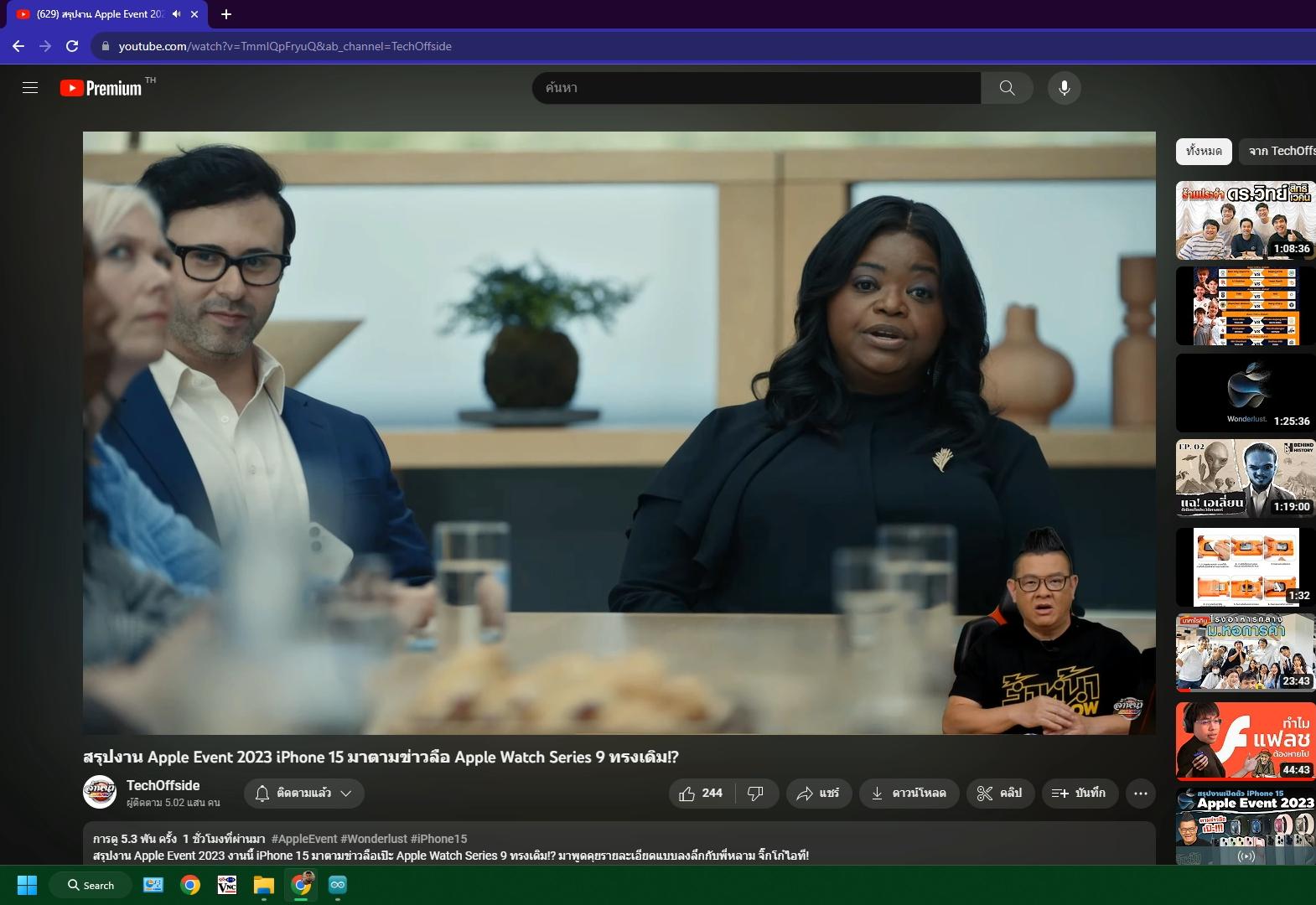The height and width of the screenshot is (905, 1316).
Task: Click the address bar URL
Action: pos(285,46)
